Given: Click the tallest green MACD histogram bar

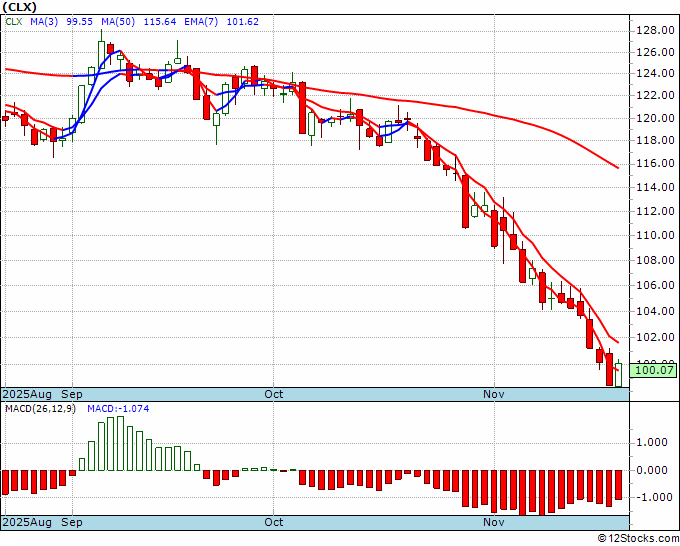Looking at the screenshot, I should (x=121, y=443).
